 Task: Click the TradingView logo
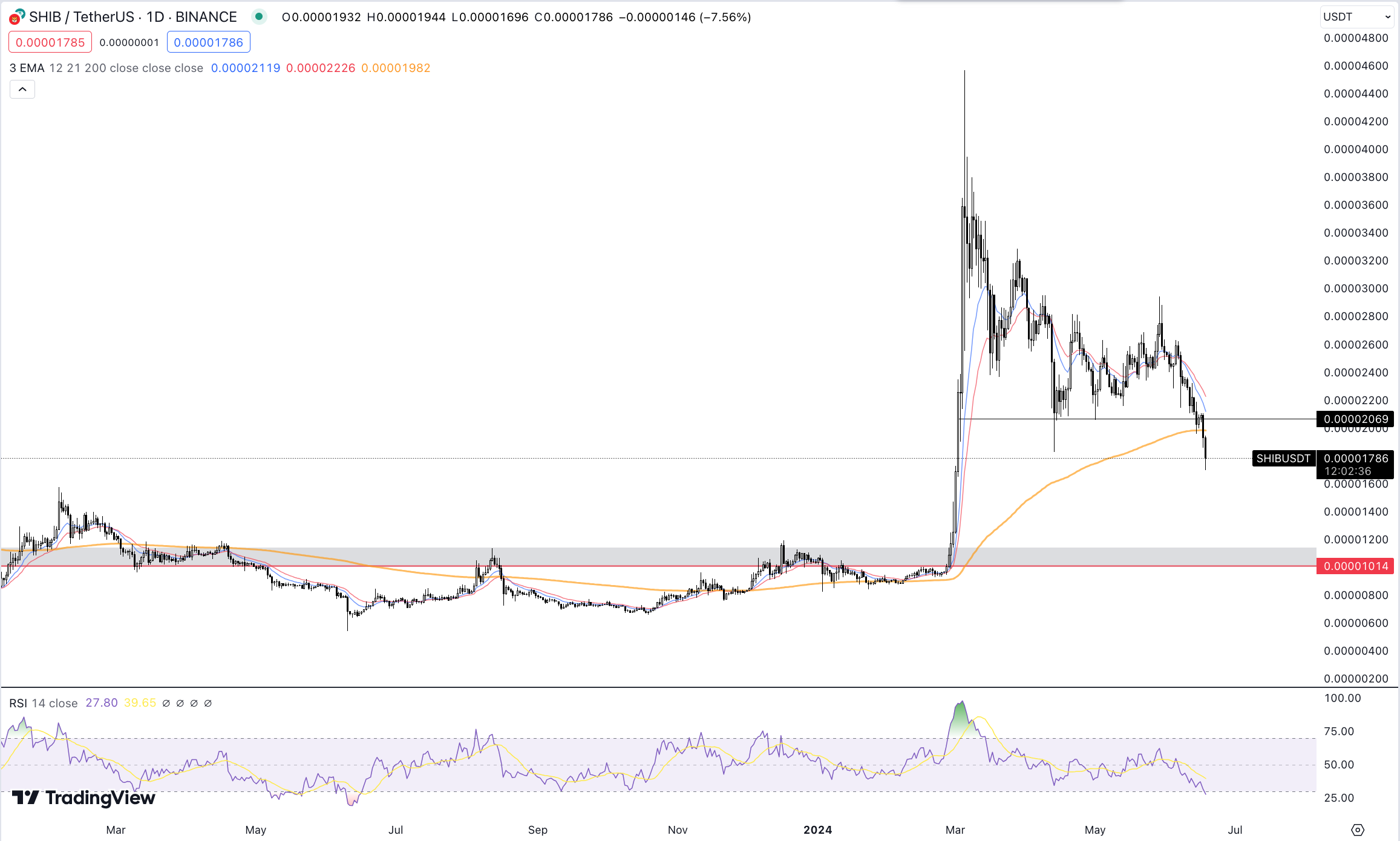click(84, 798)
